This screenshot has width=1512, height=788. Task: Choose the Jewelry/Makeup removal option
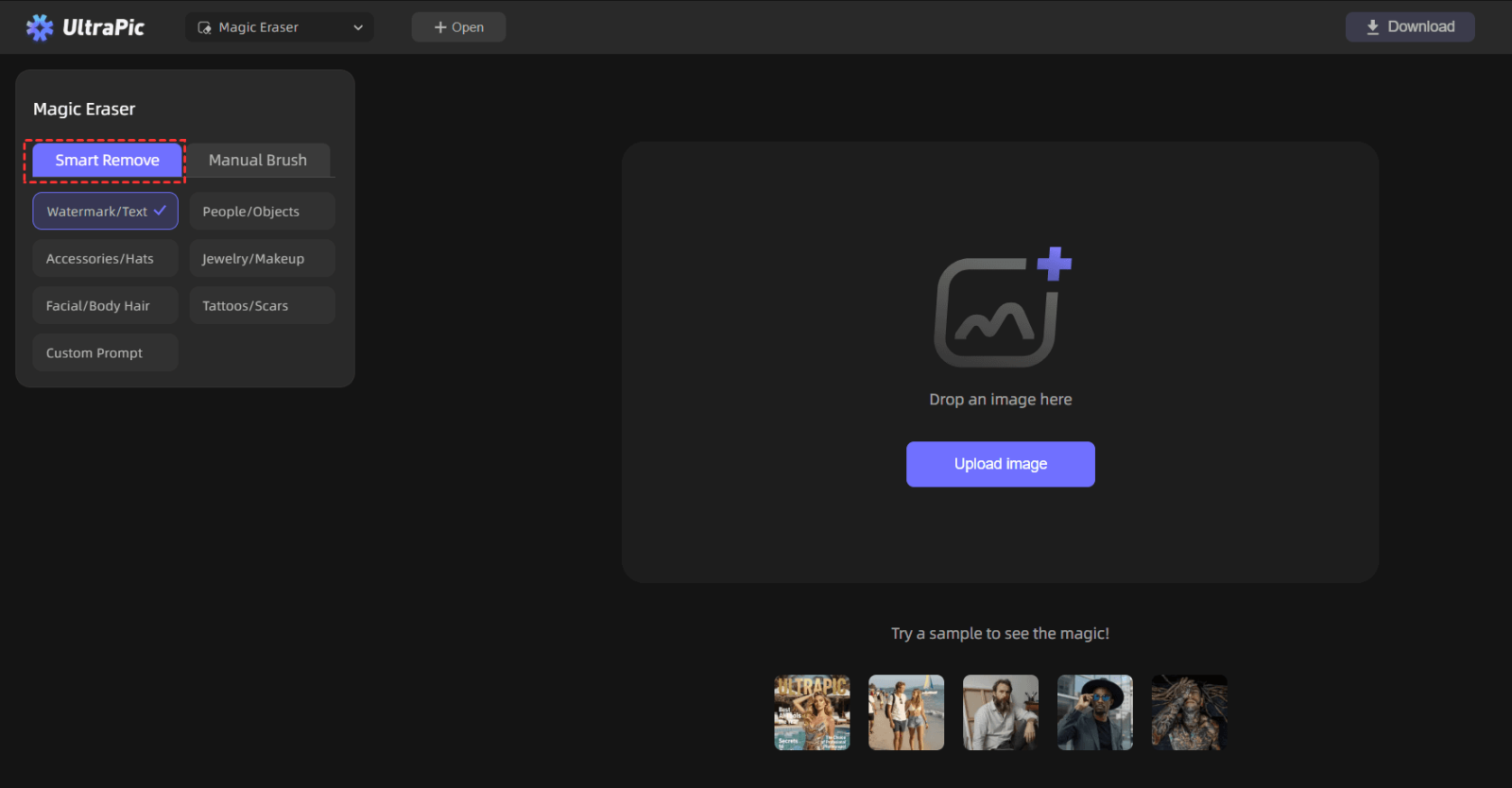point(262,259)
